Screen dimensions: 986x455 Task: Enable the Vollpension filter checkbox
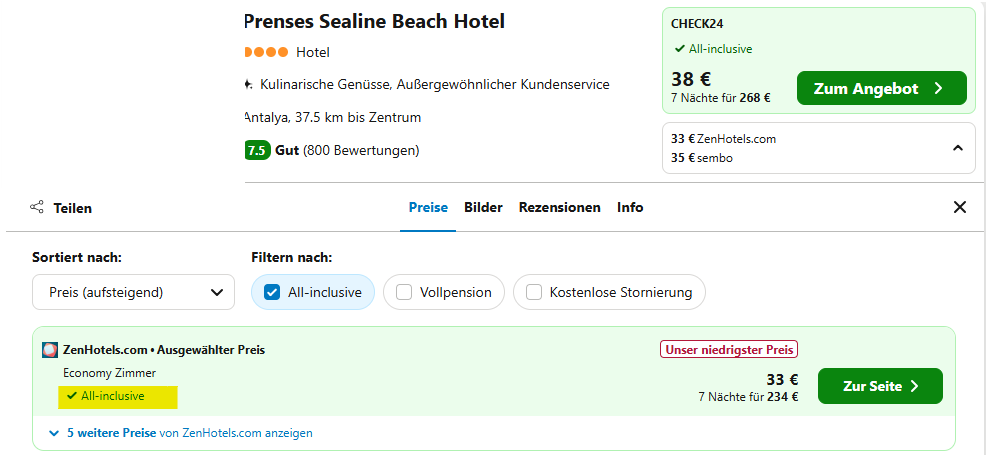404,292
